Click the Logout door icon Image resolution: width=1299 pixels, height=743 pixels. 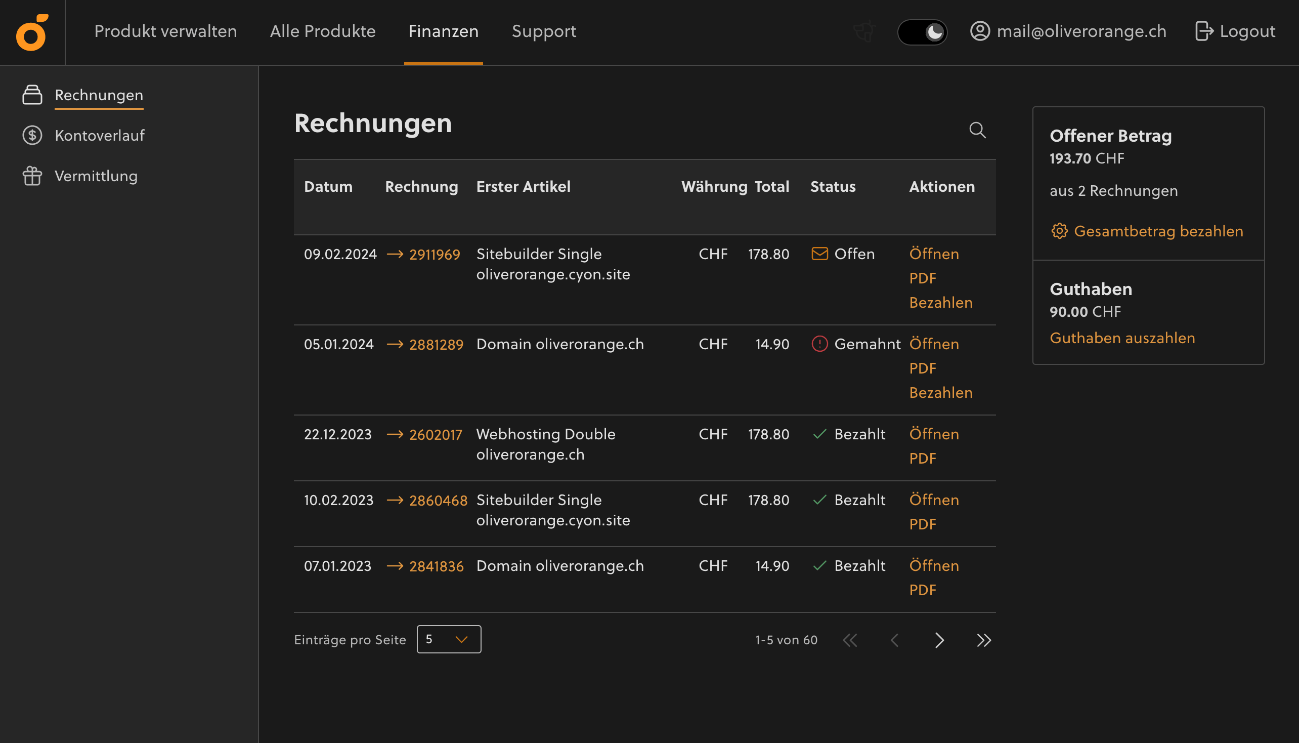point(1204,31)
